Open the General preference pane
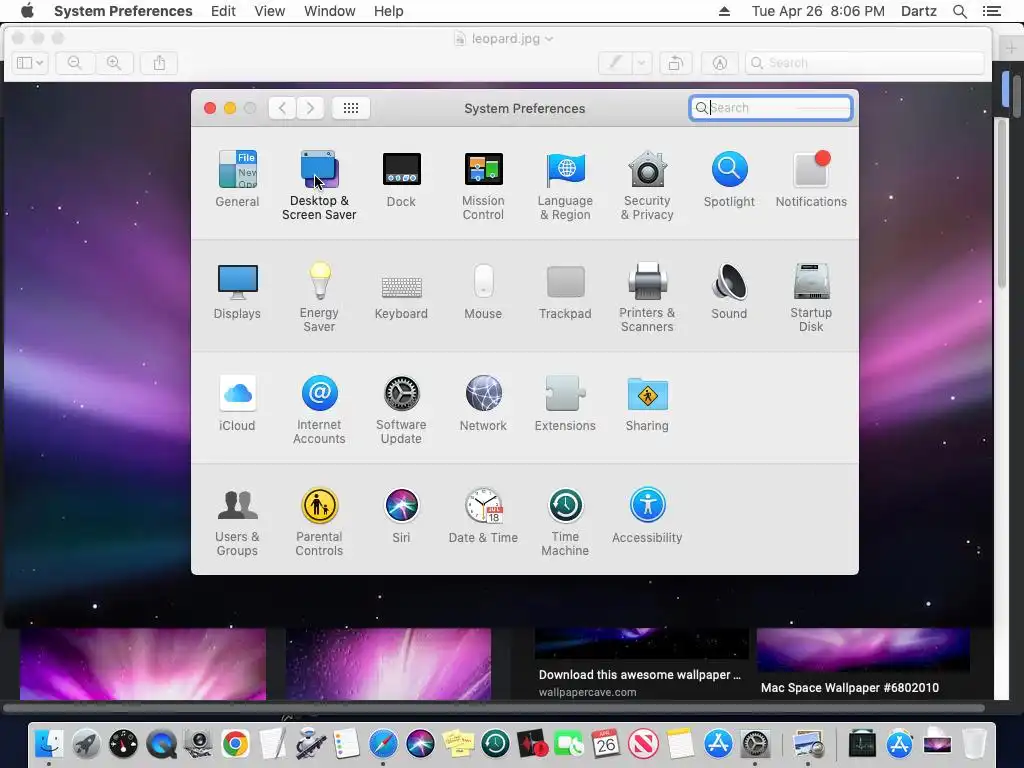The width and height of the screenshot is (1024, 768). click(237, 179)
